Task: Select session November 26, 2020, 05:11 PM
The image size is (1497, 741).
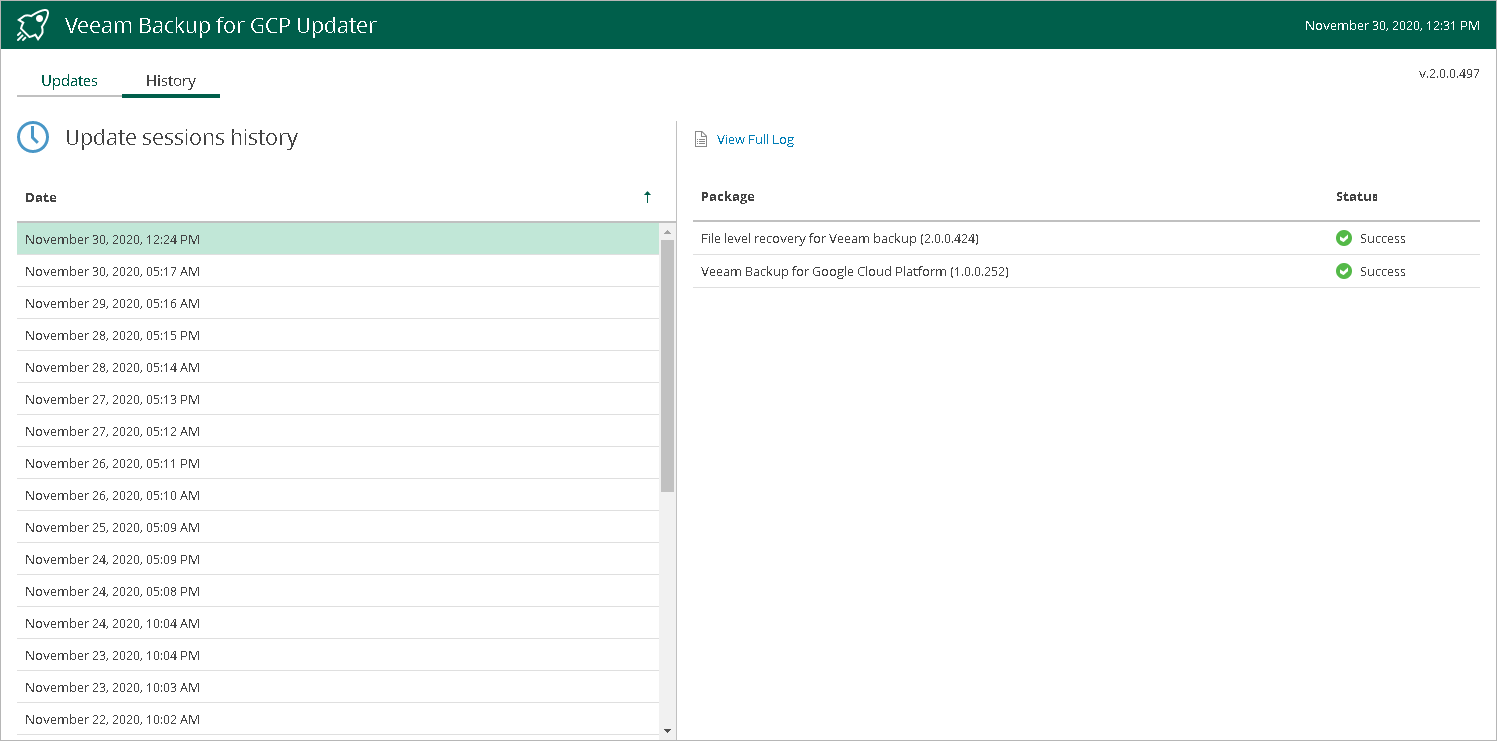Action: (x=338, y=463)
